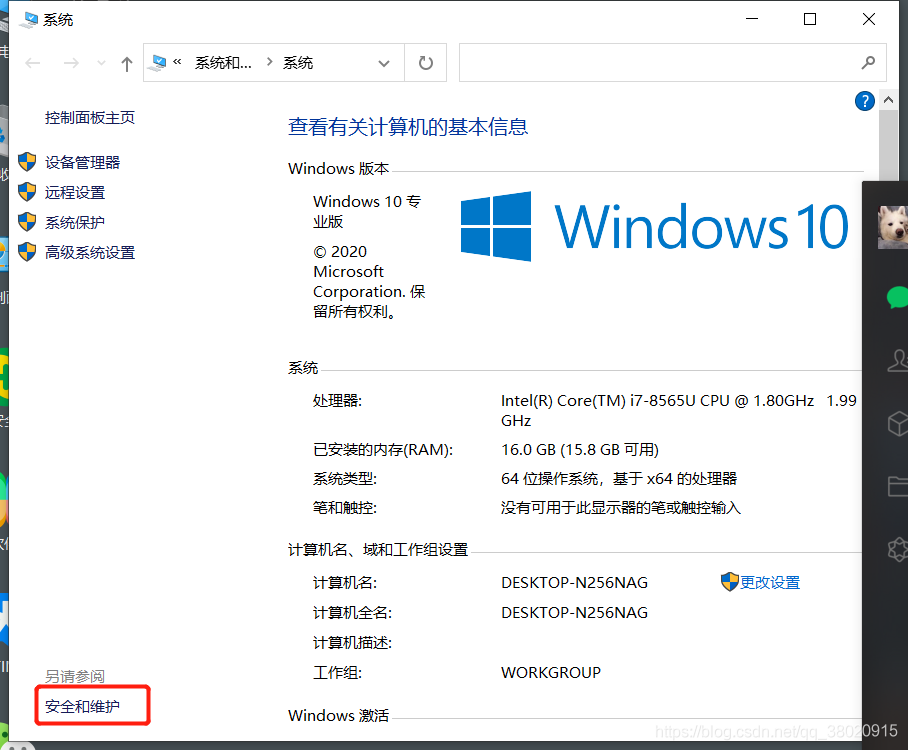The width and height of the screenshot is (908, 750).
Task: Open 设备管理器 link
Action: (x=82, y=162)
